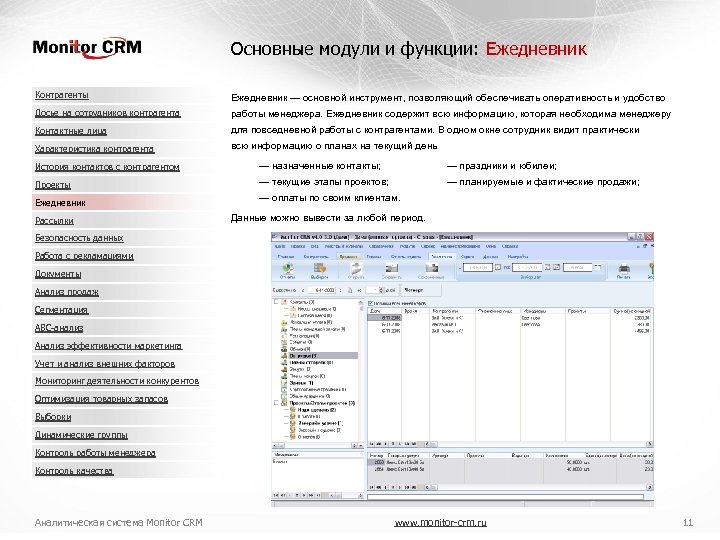Click the Сохранить toolbar icon
Screen dimensions: 720x540
pyautogui.click(x=391, y=270)
